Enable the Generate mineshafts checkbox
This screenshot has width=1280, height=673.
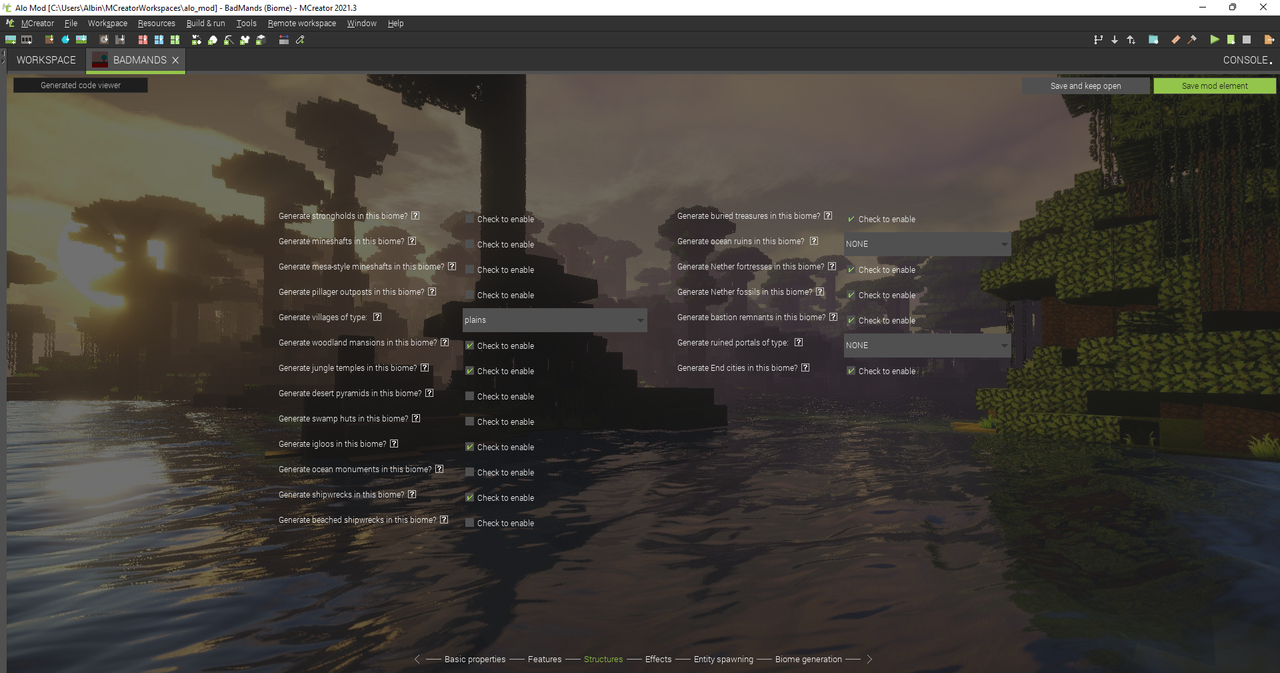coord(469,244)
